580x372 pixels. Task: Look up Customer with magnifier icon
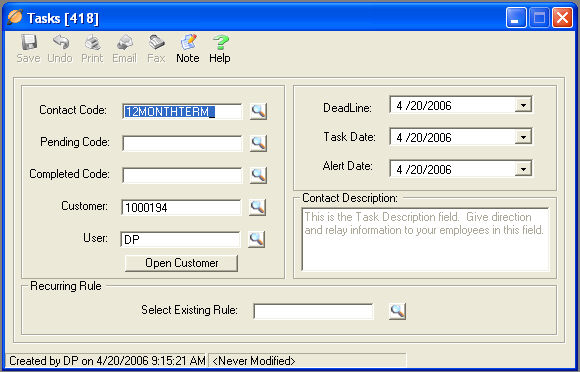click(257, 207)
